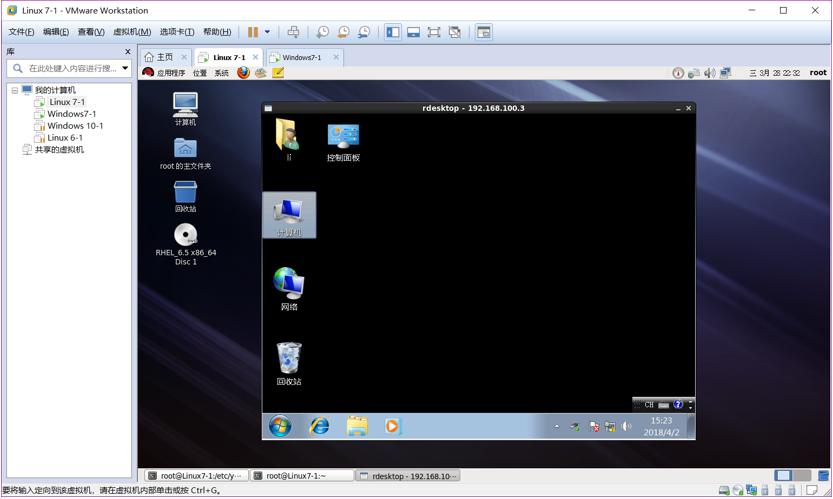833x499 pixels.
Task: Select the 计算机 icon on Linux desktop
Action: coord(185,109)
